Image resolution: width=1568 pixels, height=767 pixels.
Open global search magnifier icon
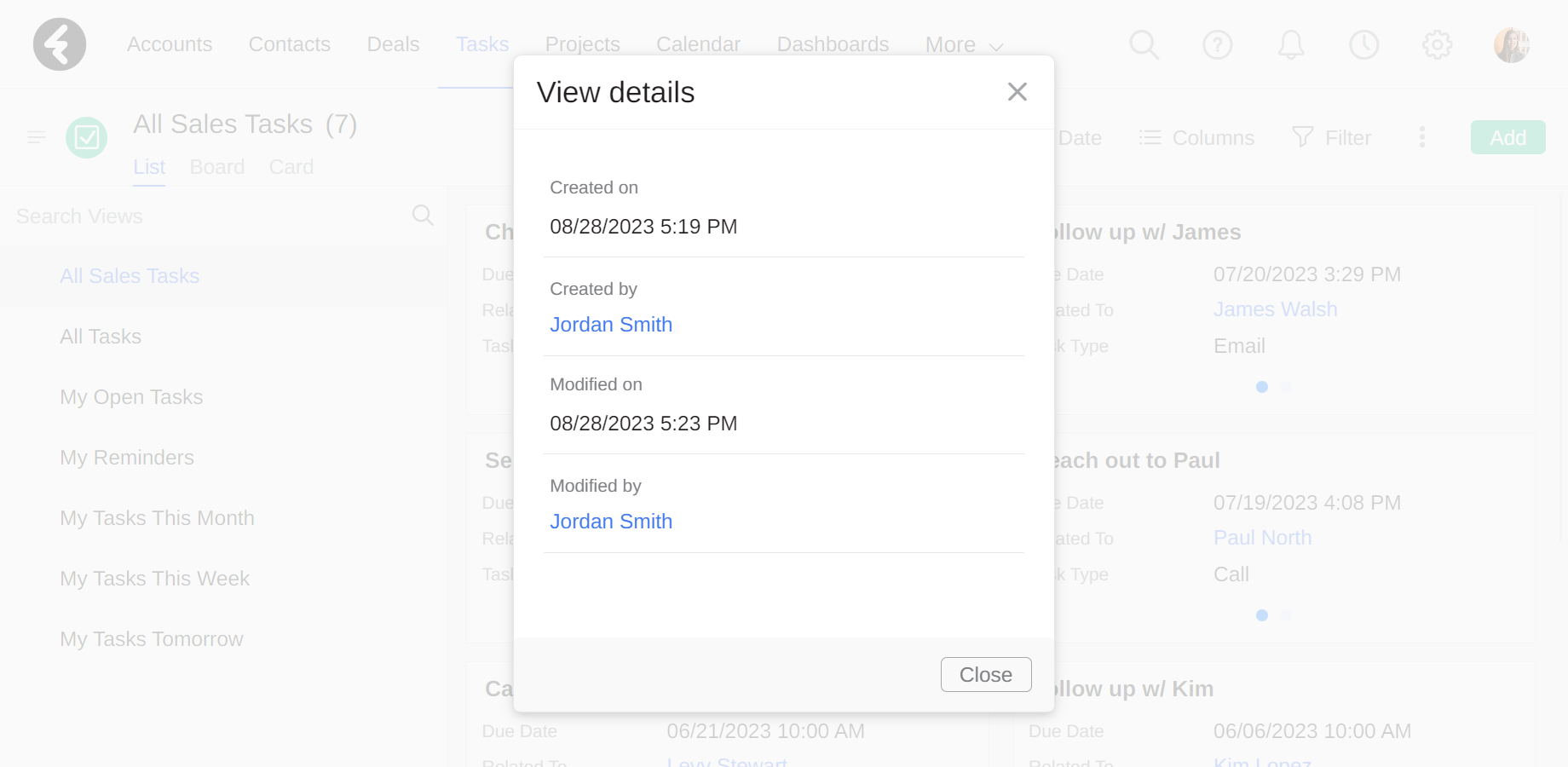coord(1144,44)
